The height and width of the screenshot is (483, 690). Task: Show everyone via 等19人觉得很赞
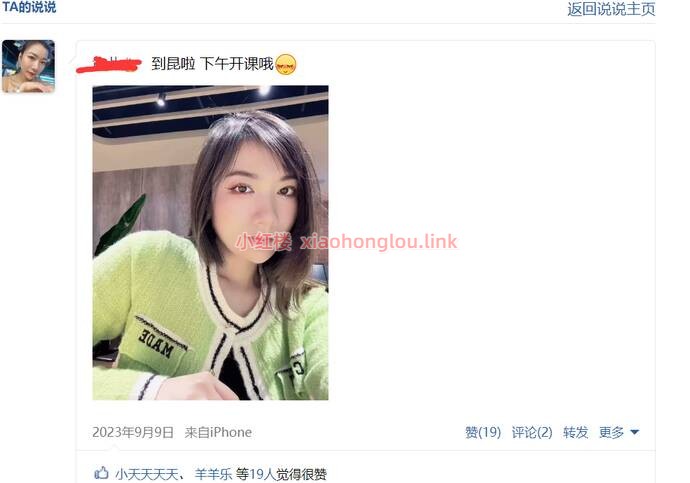[281, 474]
